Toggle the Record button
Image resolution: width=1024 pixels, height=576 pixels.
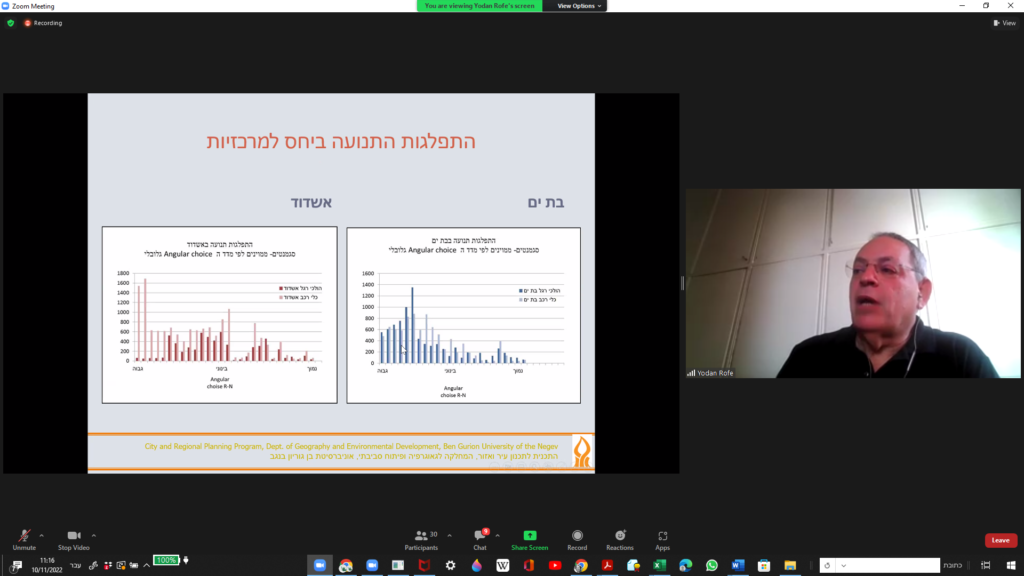(577, 538)
